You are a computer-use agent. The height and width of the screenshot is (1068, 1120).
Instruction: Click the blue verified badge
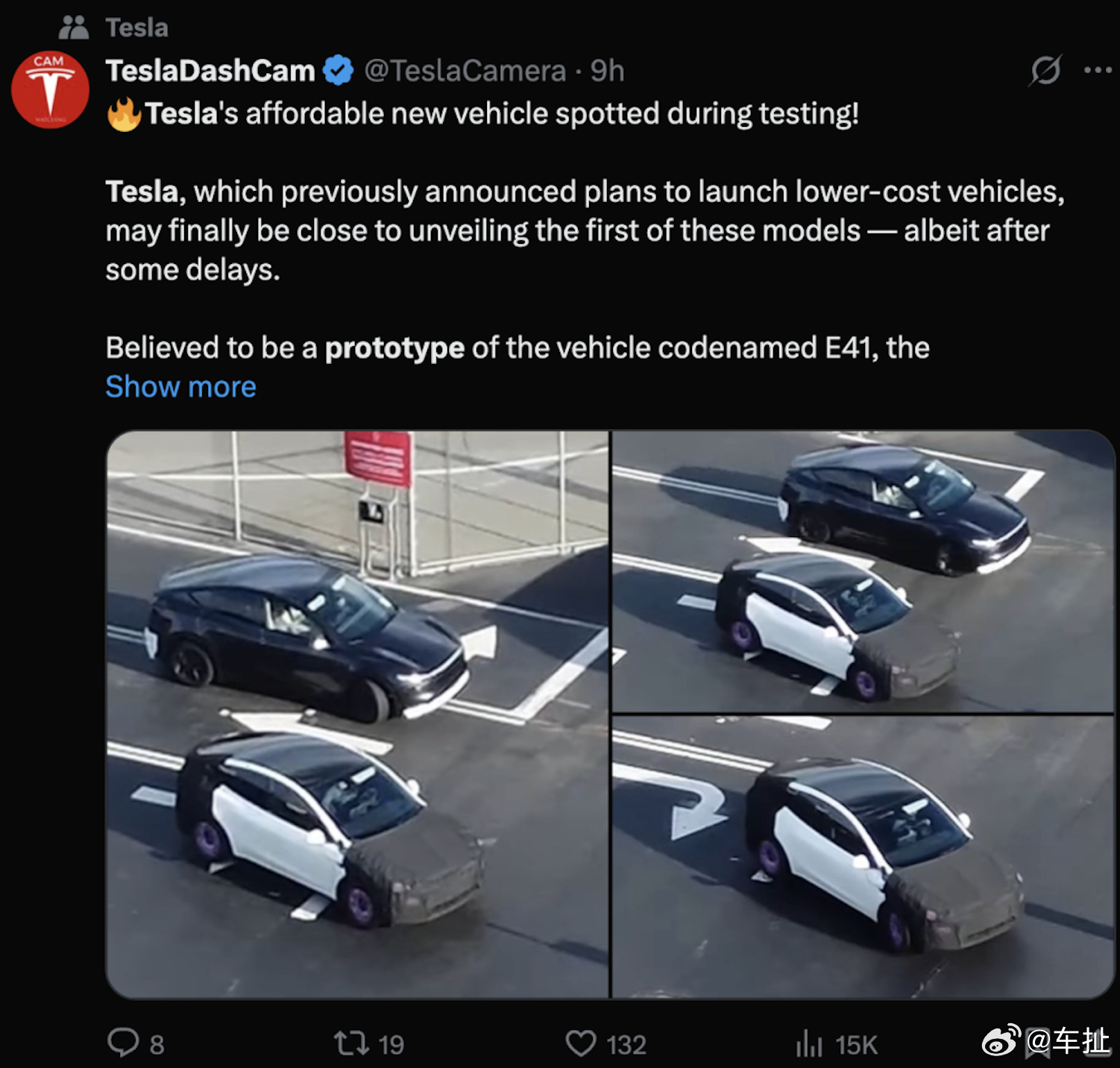tap(339, 71)
